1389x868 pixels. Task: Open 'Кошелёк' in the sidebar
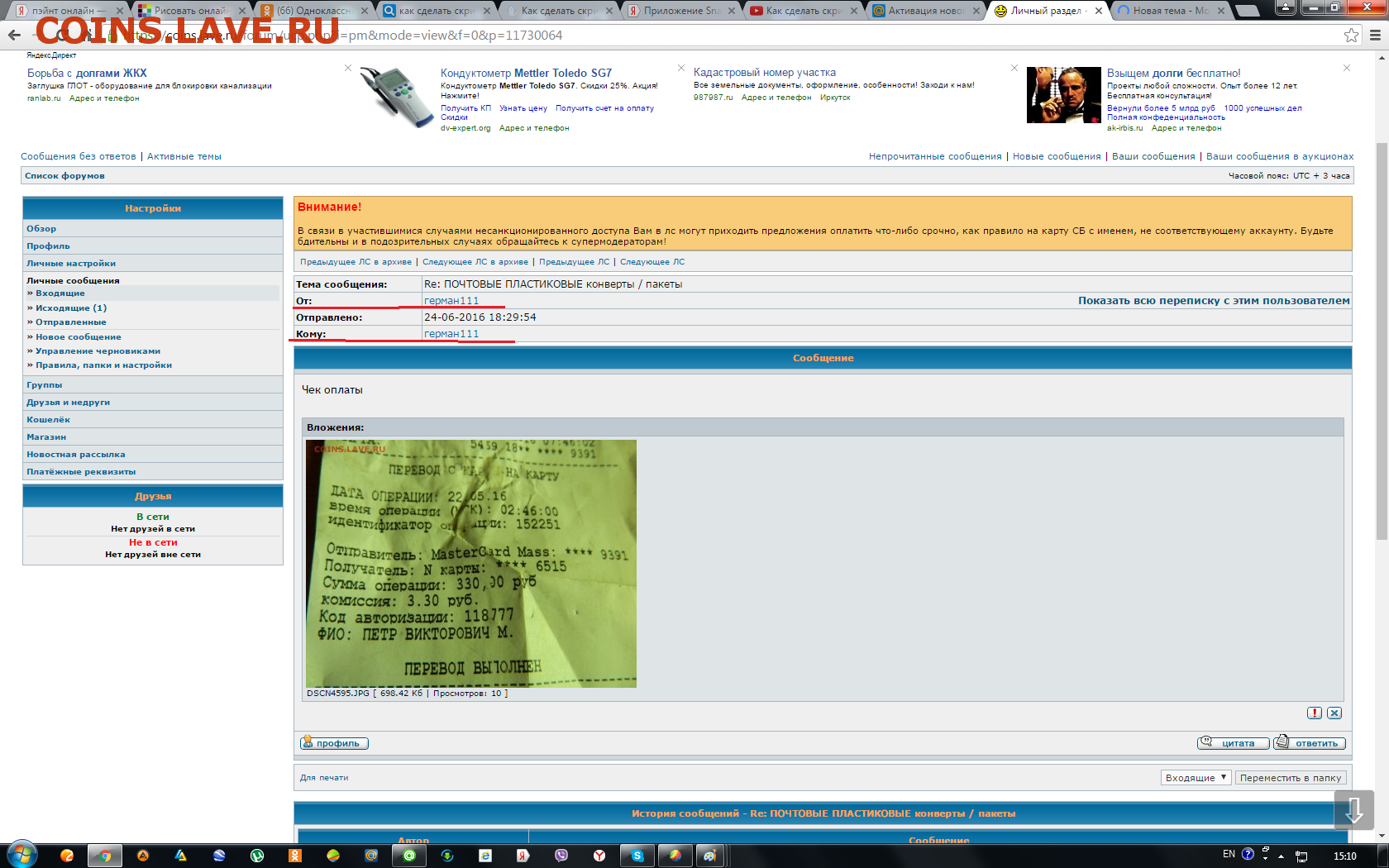(48, 420)
